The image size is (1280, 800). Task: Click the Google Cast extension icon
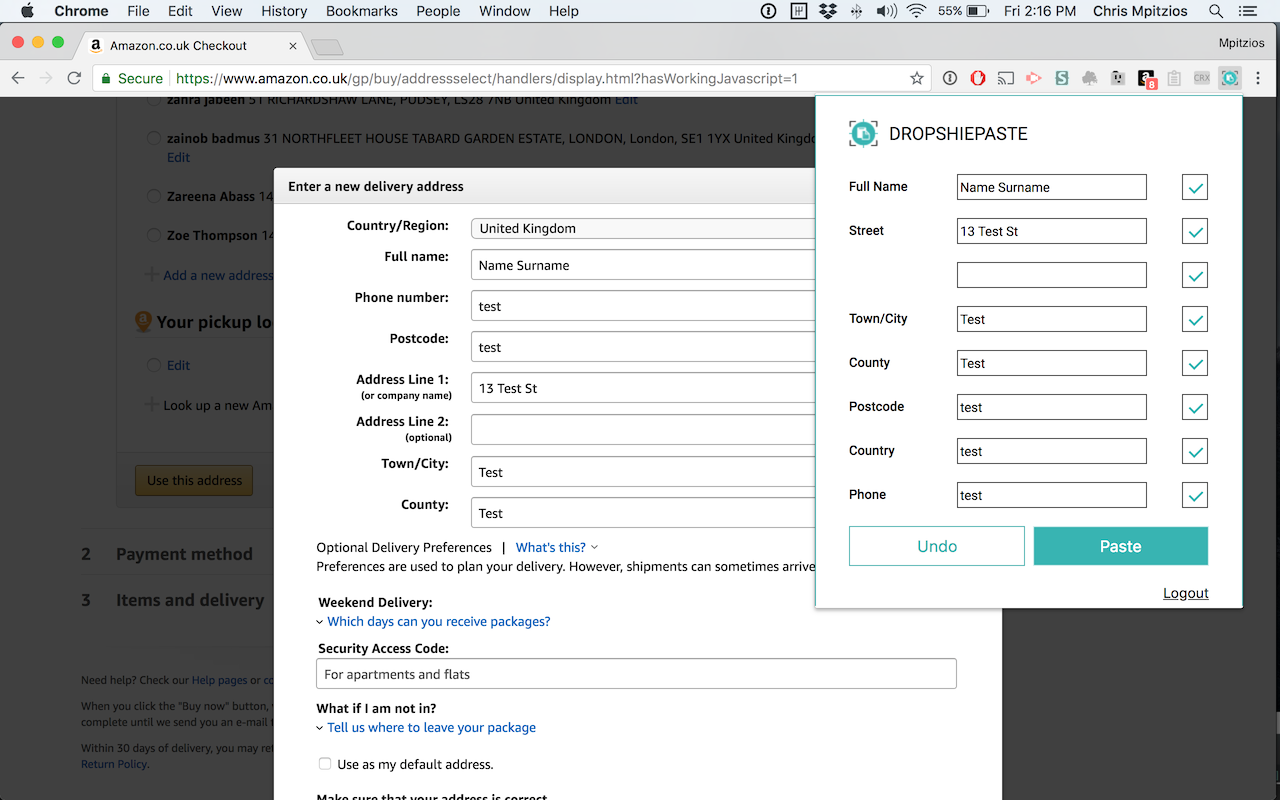click(x=1005, y=78)
